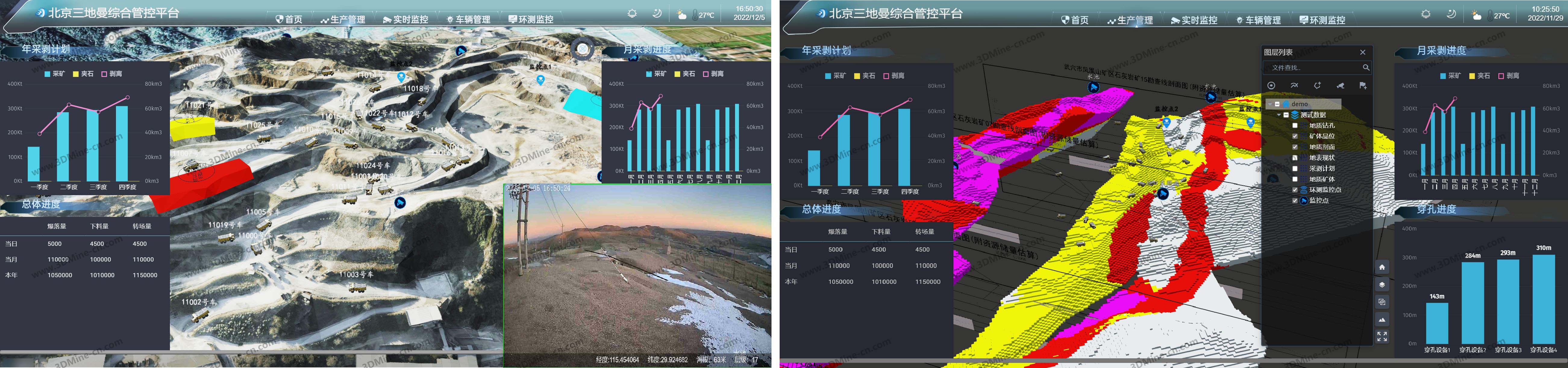Click 剥离 pink legend in left 年采剥计划 chart
This screenshot has height=368, width=1568.
[x=112, y=74]
